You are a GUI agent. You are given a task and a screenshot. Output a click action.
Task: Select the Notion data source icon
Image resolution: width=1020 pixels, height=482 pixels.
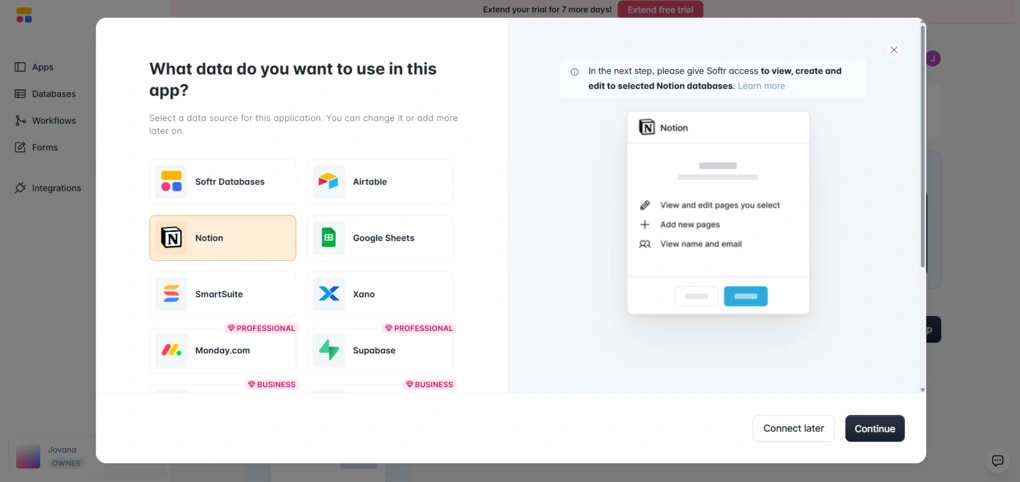(171, 238)
